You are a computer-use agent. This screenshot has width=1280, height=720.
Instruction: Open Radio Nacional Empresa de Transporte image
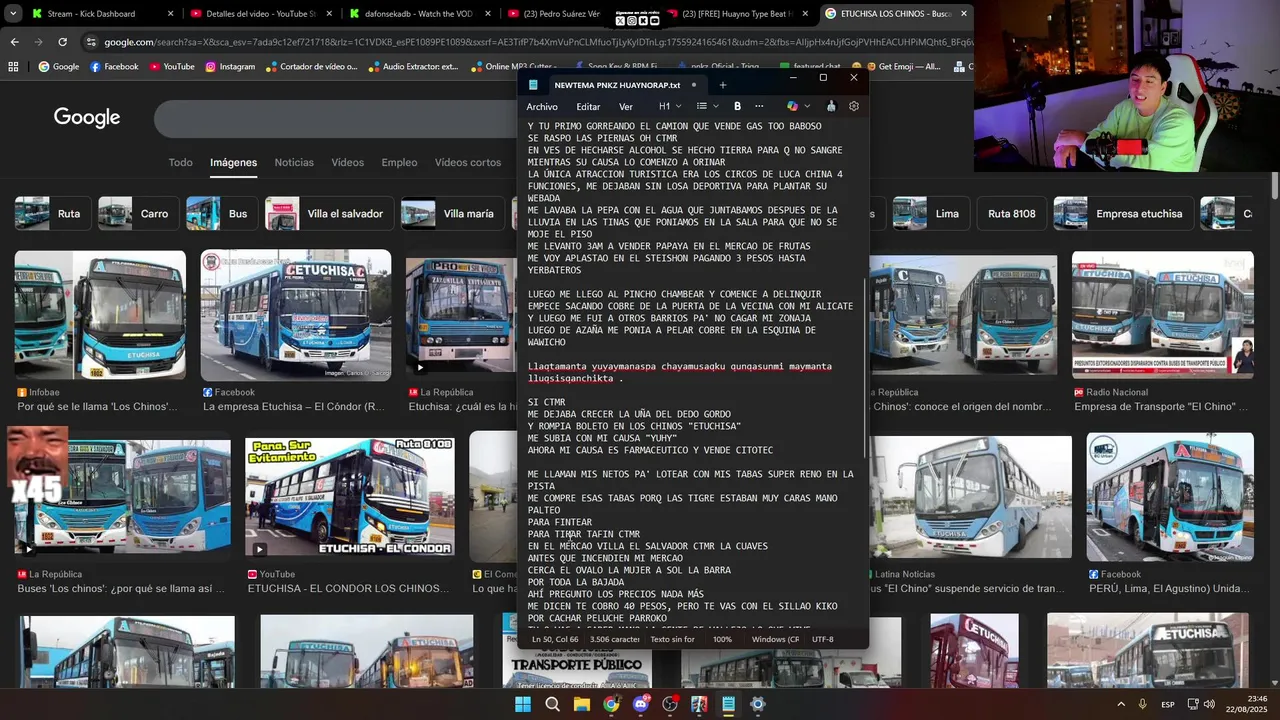click(x=1162, y=314)
